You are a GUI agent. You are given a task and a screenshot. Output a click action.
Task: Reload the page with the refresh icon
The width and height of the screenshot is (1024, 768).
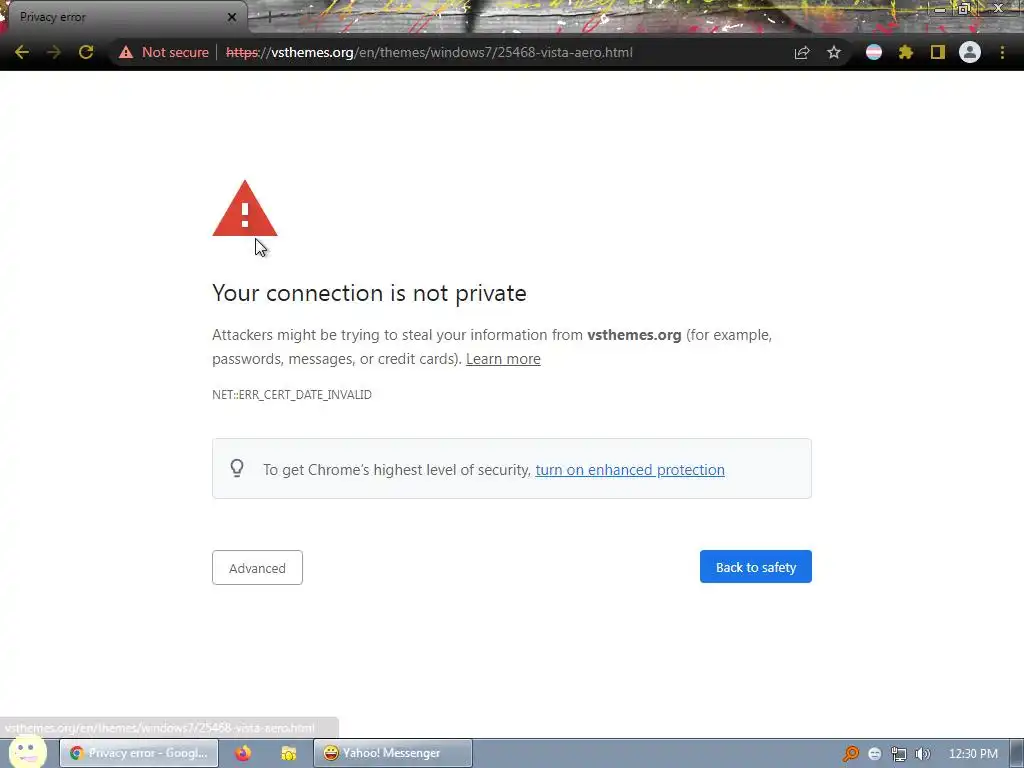click(86, 52)
